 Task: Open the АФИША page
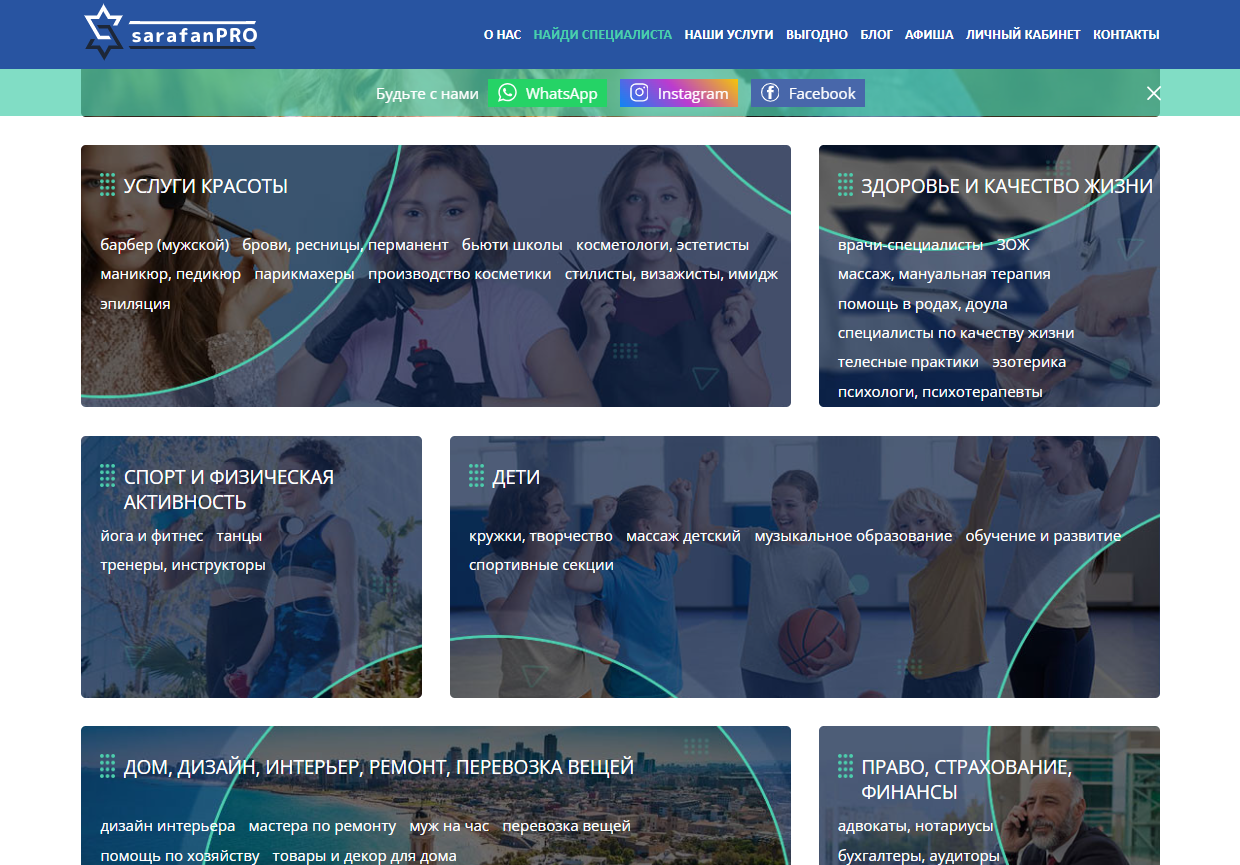pyautogui.click(x=929, y=34)
